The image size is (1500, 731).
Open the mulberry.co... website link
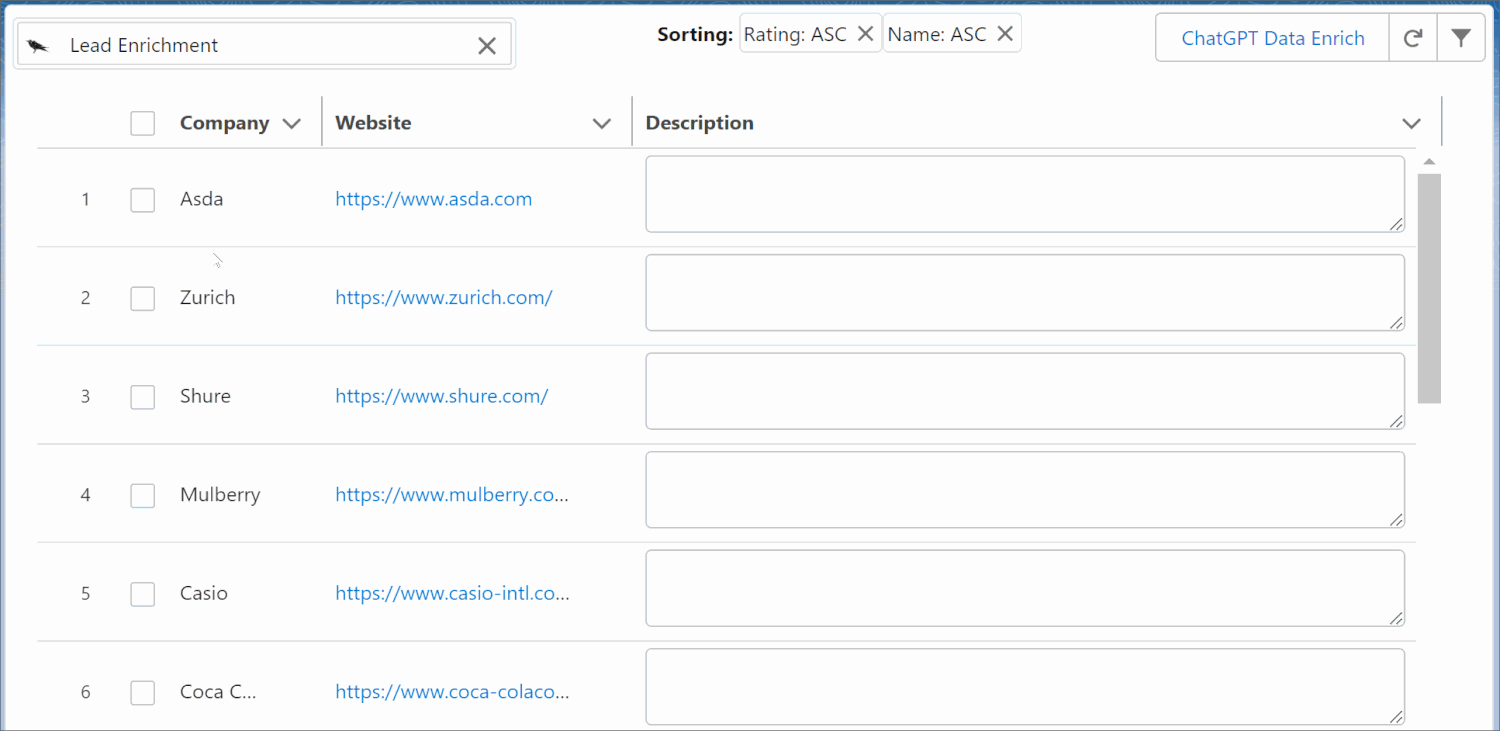(452, 495)
